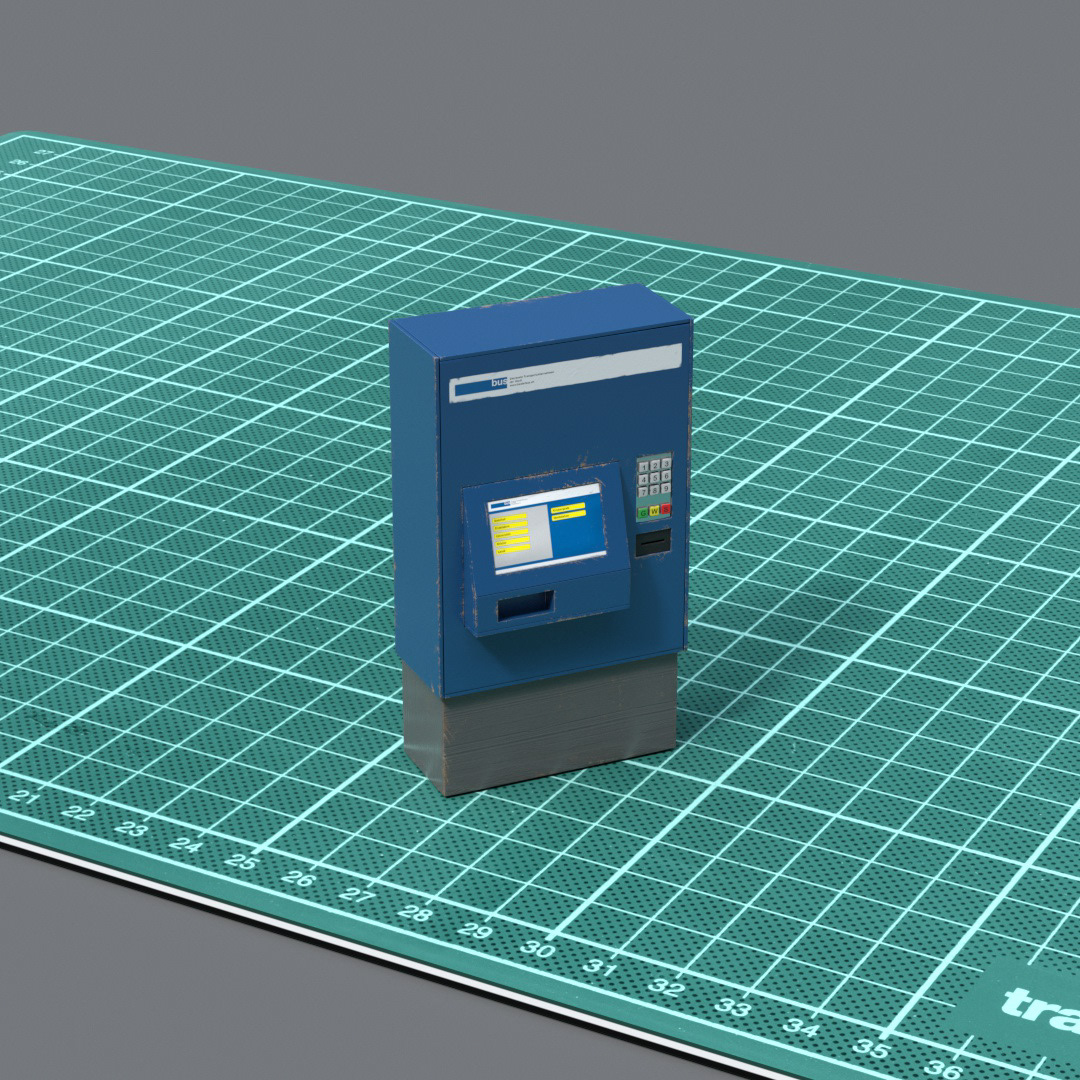Tap keypad key 3 on the ticket machine
The width and height of the screenshot is (1080, 1080).
coord(666,464)
